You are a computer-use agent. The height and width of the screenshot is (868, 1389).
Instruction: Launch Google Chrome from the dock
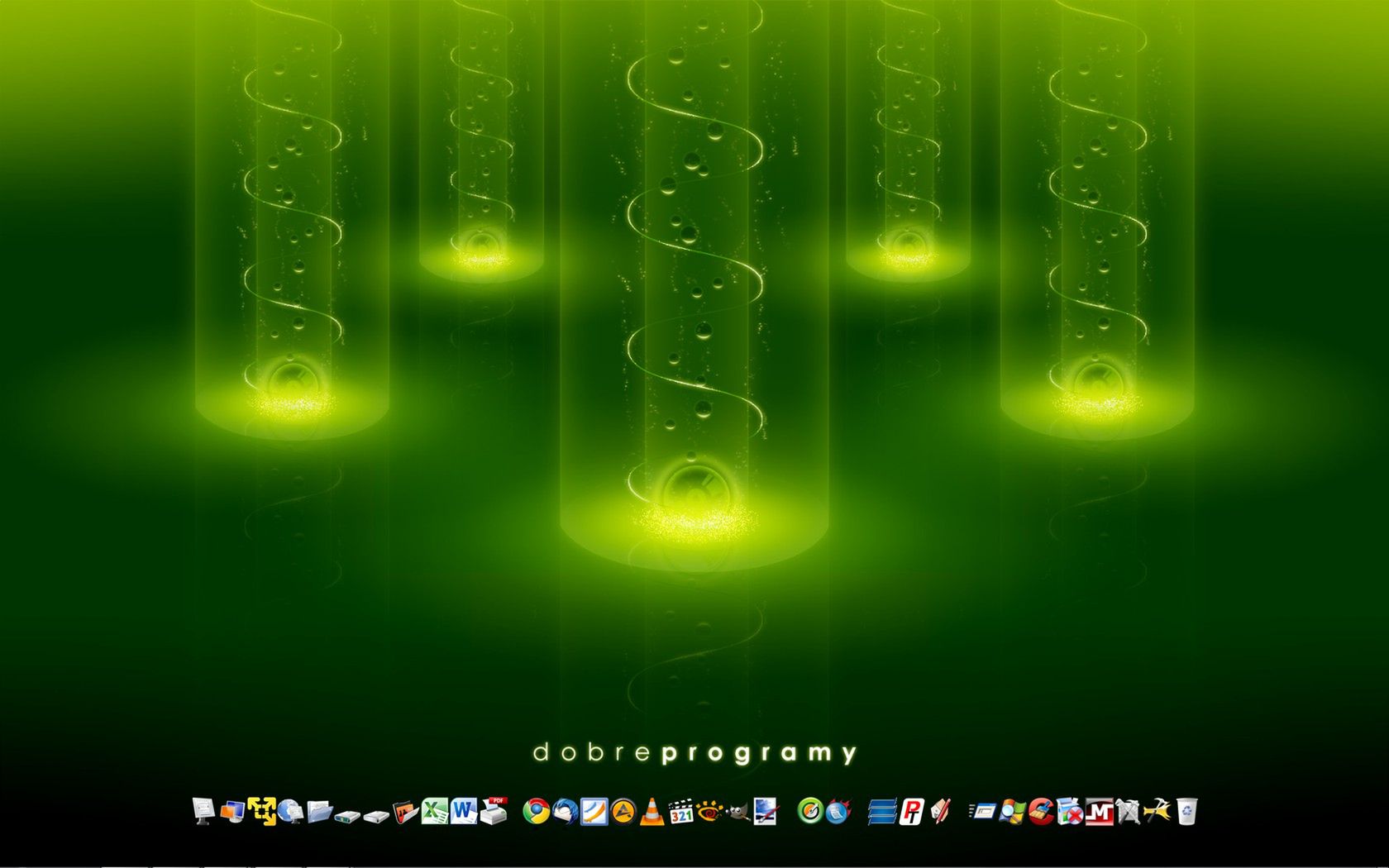pyautogui.click(x=537, y=812)
